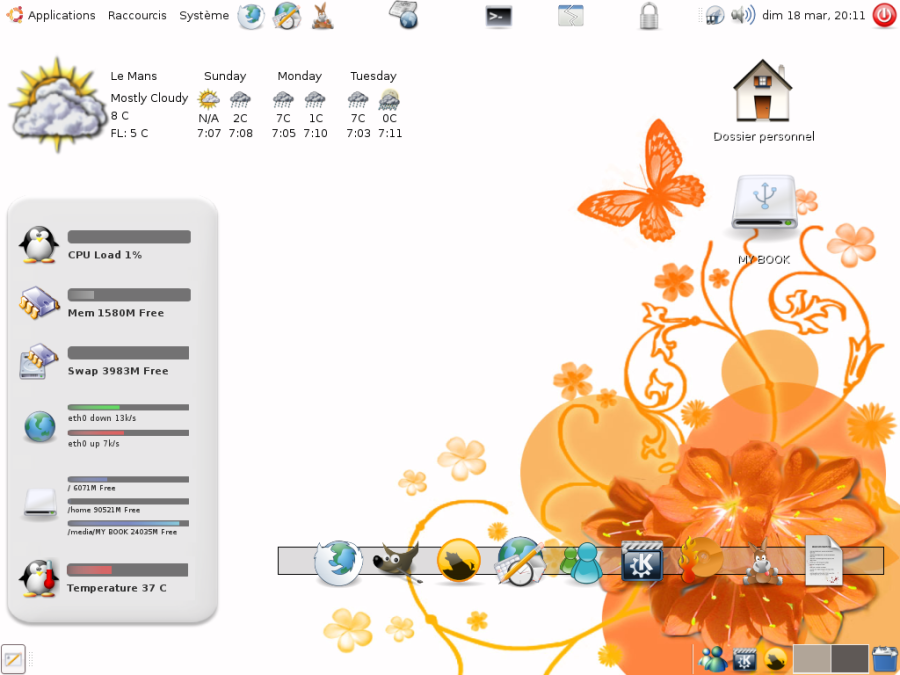Click the Mostly Cloudy condition text

(149, 98)
